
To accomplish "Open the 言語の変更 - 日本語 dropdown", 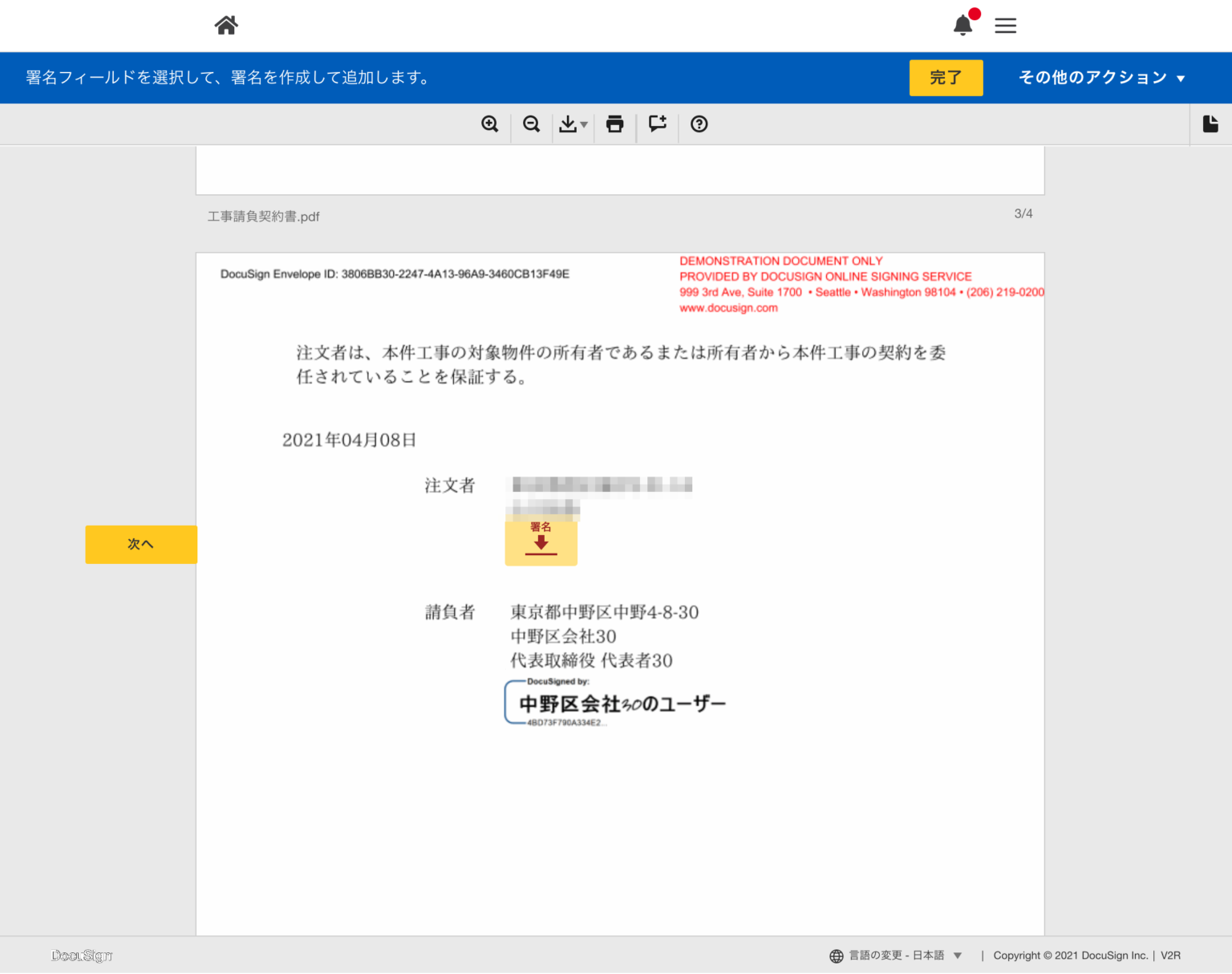I will (898, 956).
